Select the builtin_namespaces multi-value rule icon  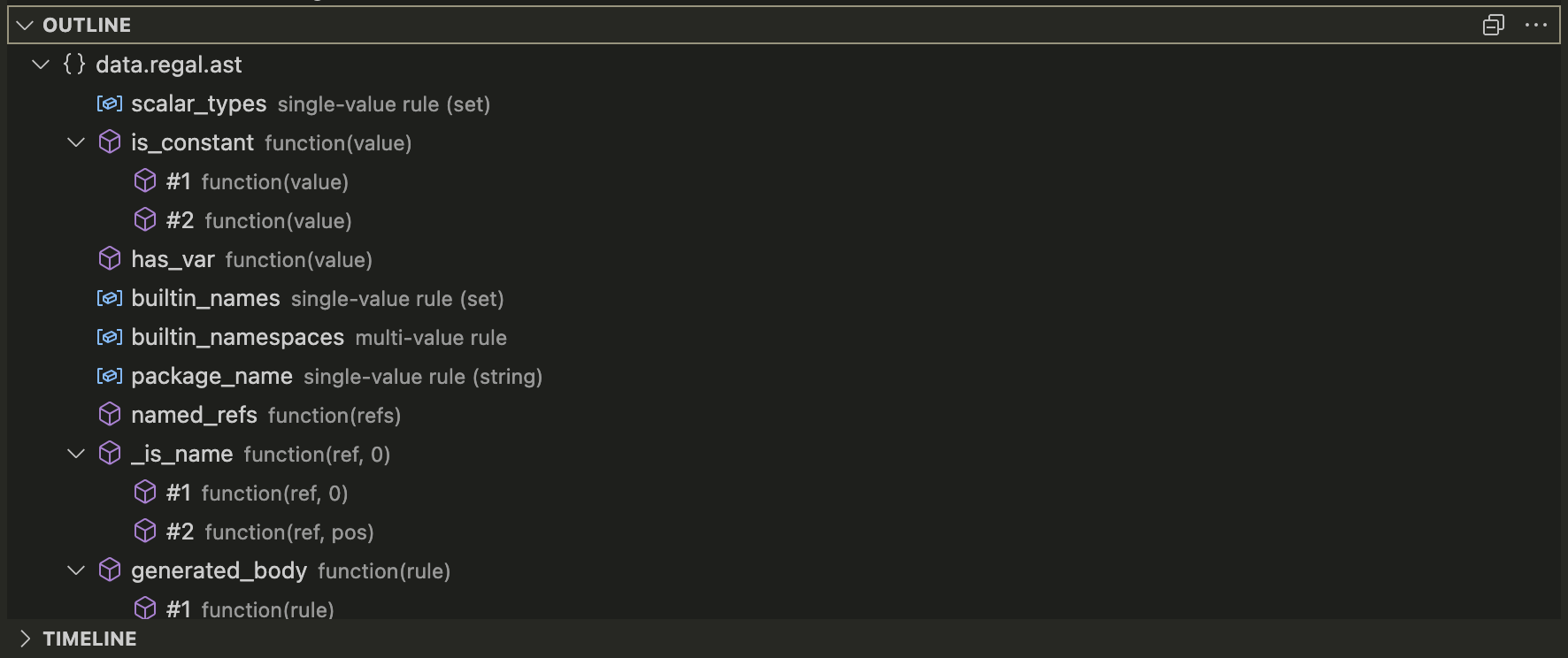tap(108, 337)
